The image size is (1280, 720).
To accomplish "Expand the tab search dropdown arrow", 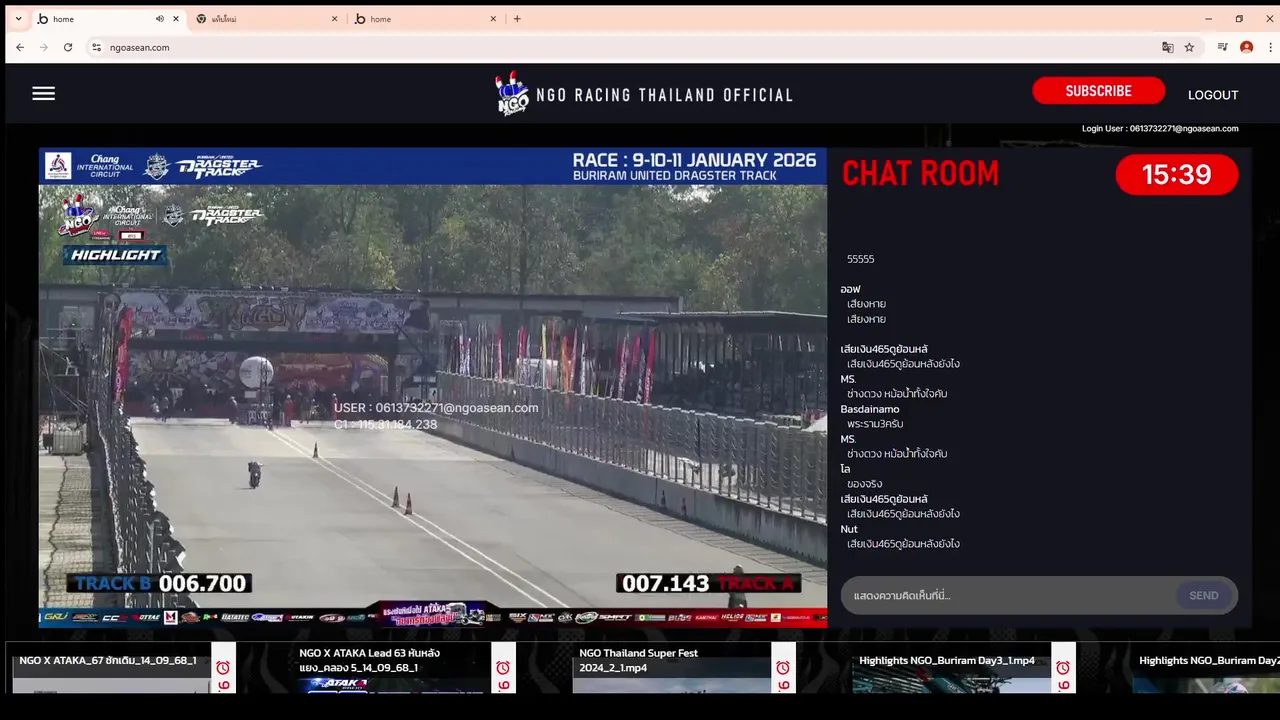I will tap(18, 19).
